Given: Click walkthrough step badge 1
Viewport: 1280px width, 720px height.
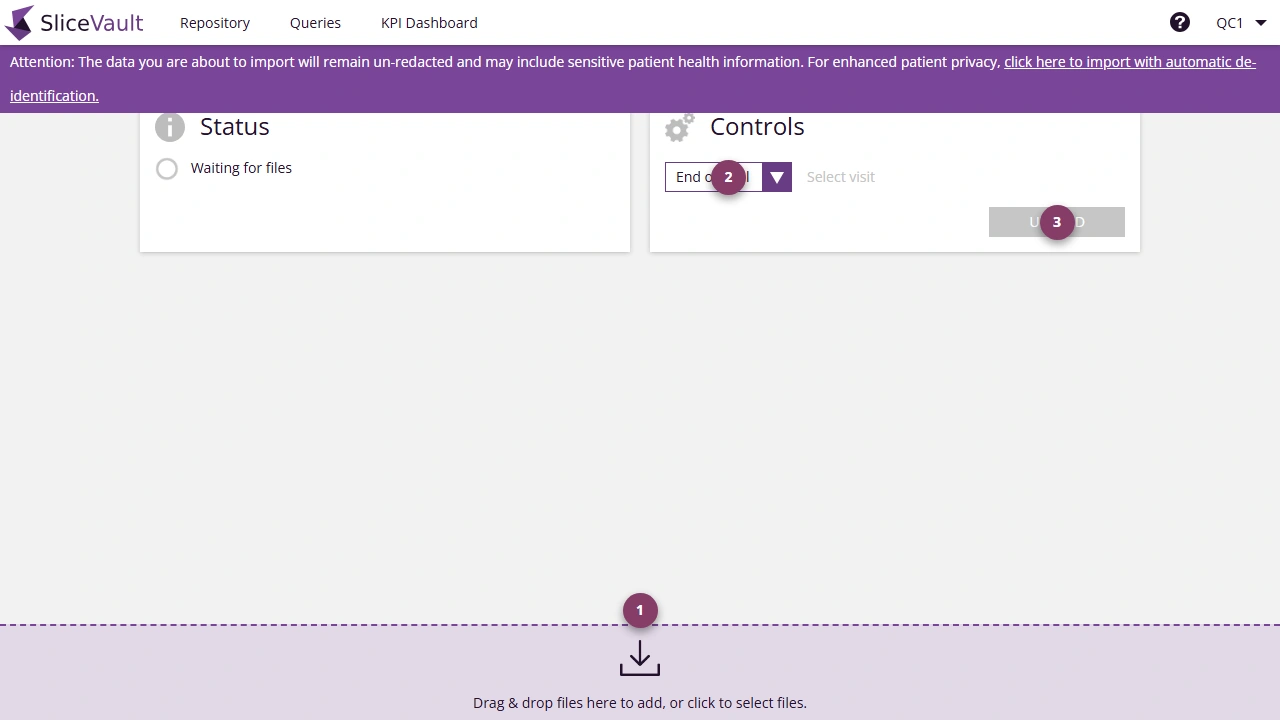Looking at the screenshot, I should click(x=639, y=610).
